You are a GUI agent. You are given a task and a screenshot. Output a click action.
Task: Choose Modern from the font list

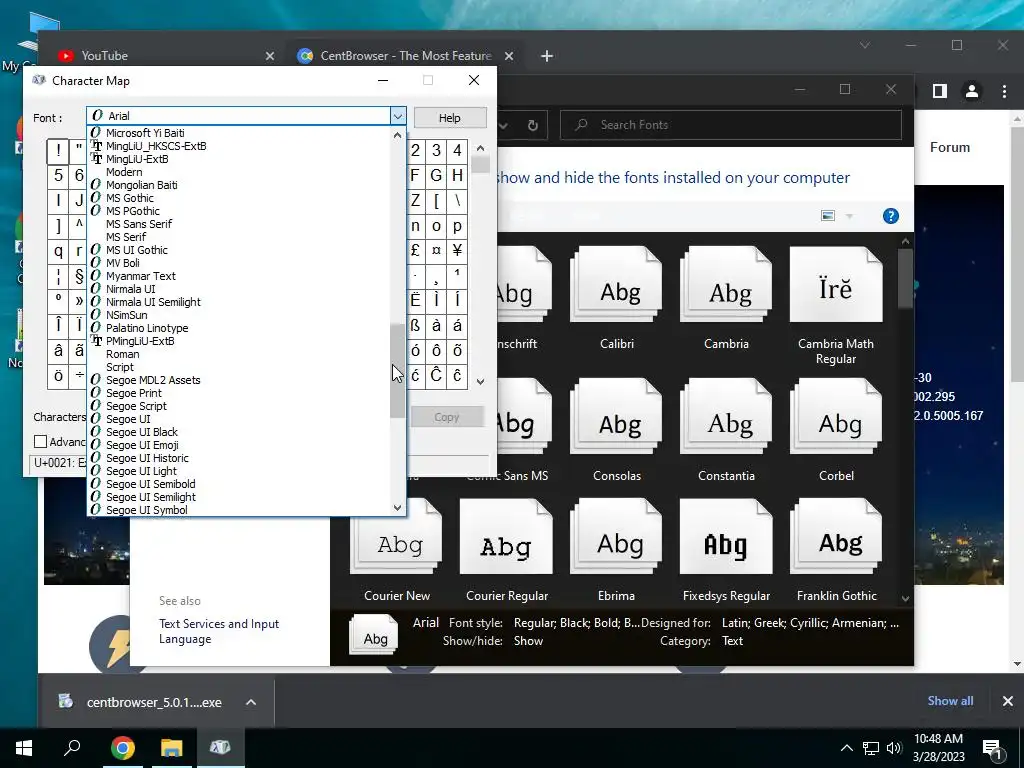(x=124, y=172)
